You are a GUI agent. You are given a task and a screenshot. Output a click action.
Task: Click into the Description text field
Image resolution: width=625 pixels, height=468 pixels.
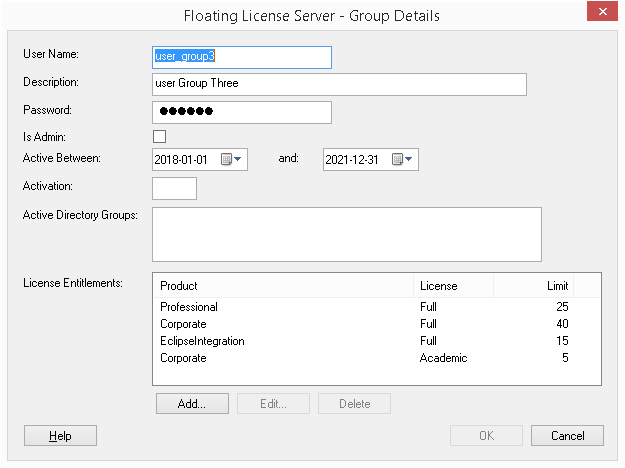[x=339, y=84]
